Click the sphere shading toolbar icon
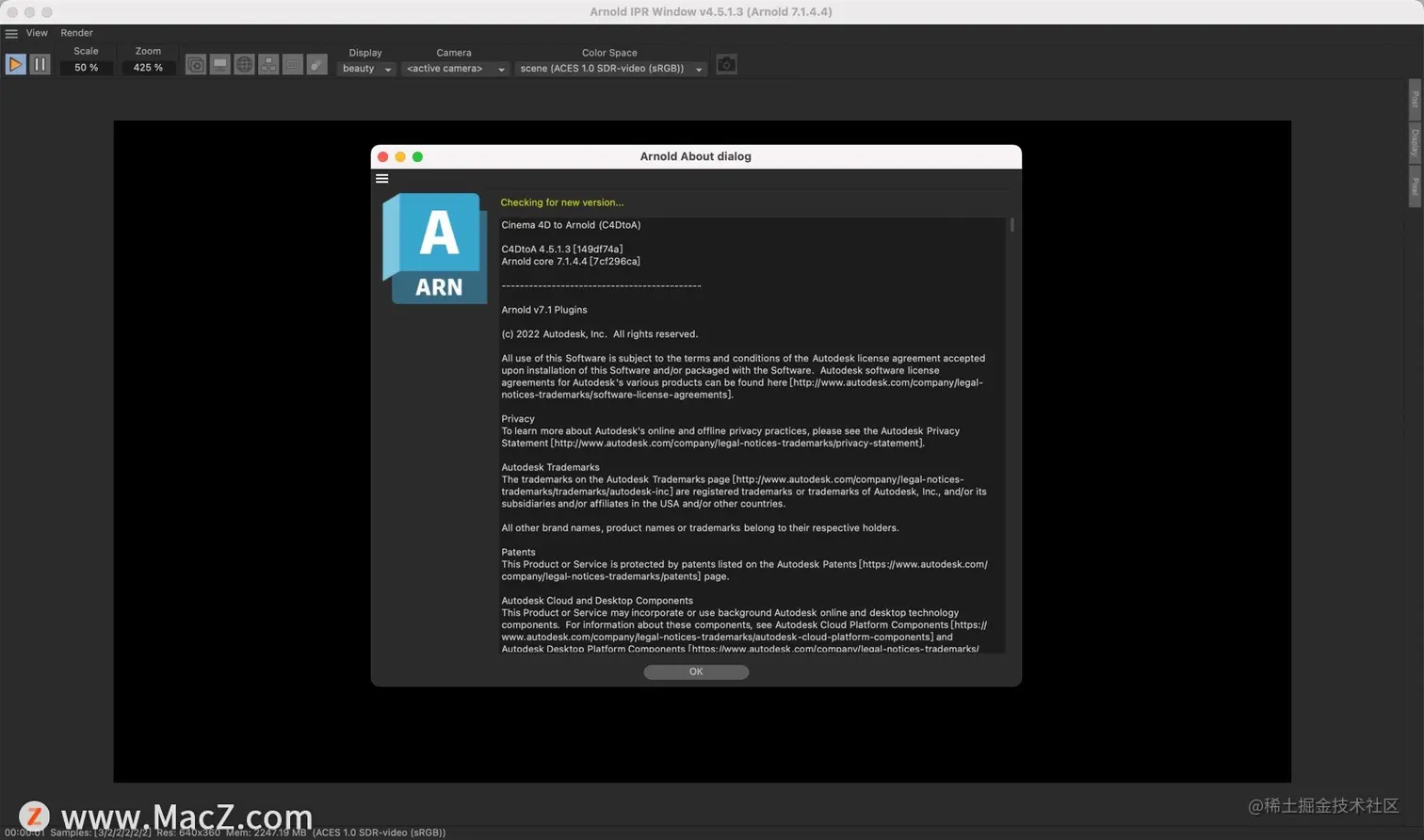Image resolution: width=1424 pixels, height=840 pixels. pos(317,64)
